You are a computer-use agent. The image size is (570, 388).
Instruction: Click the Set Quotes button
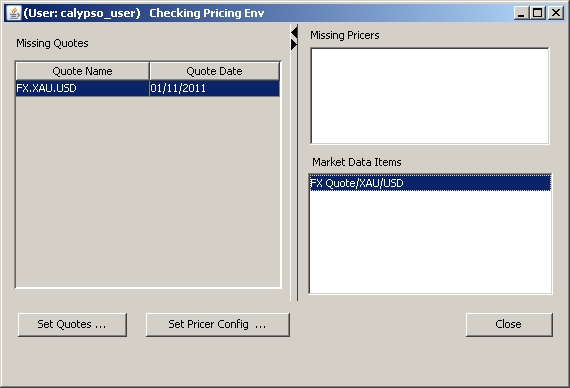point(72,324)
